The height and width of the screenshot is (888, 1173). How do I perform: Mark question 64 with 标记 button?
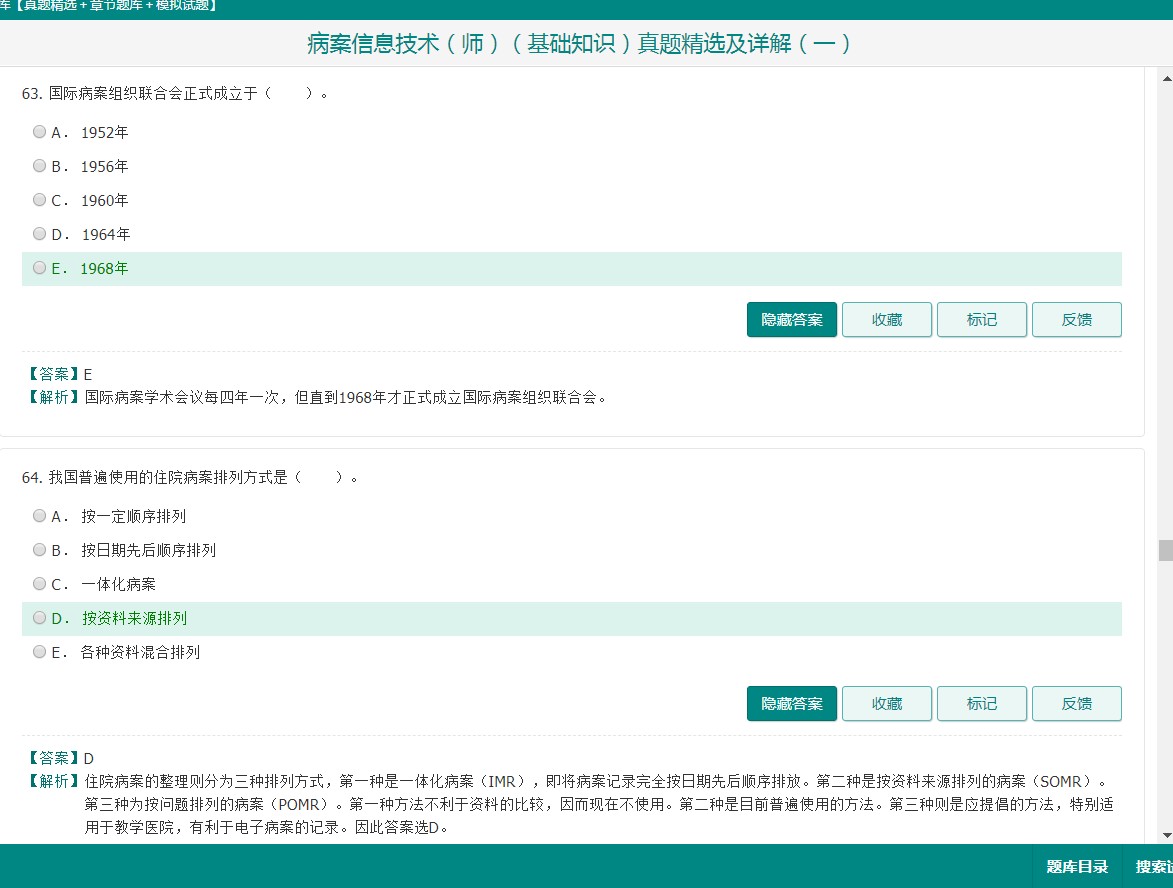point(981,703)
